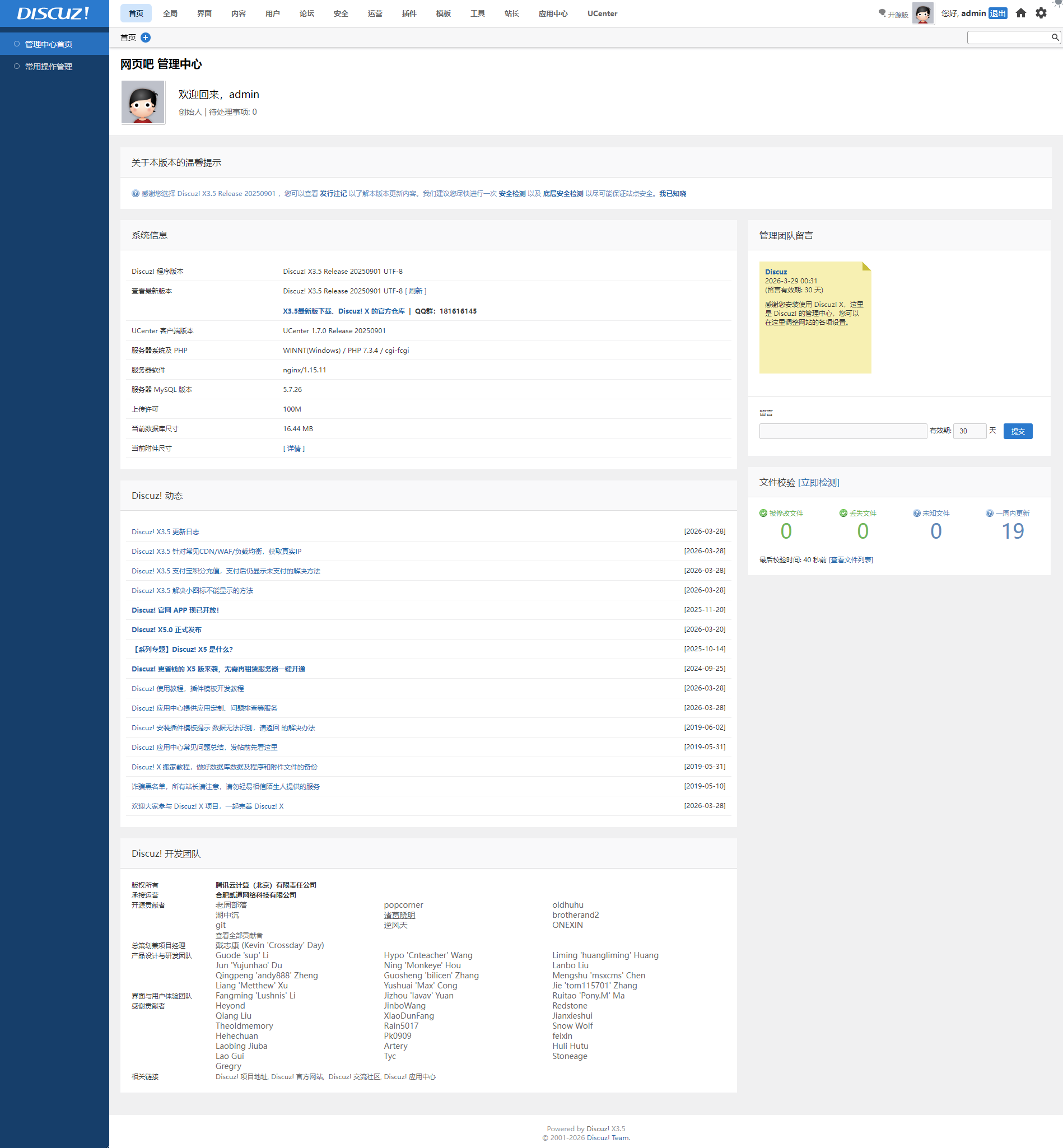
Task: Click the DISCUZ! logo
Action: coord(53,13)
